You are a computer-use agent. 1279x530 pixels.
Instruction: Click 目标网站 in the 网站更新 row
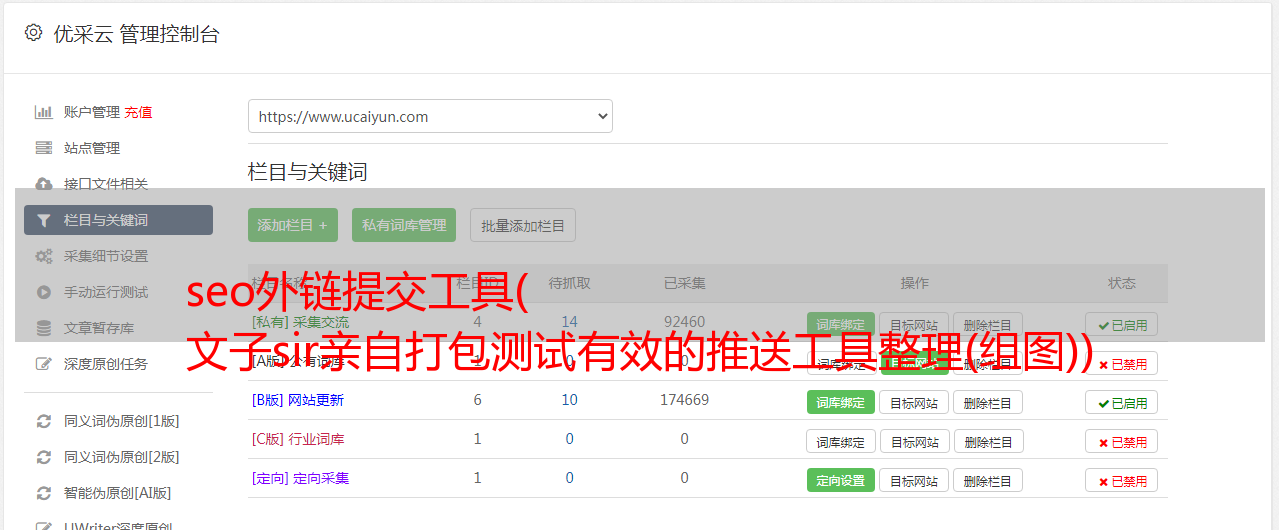915,403
